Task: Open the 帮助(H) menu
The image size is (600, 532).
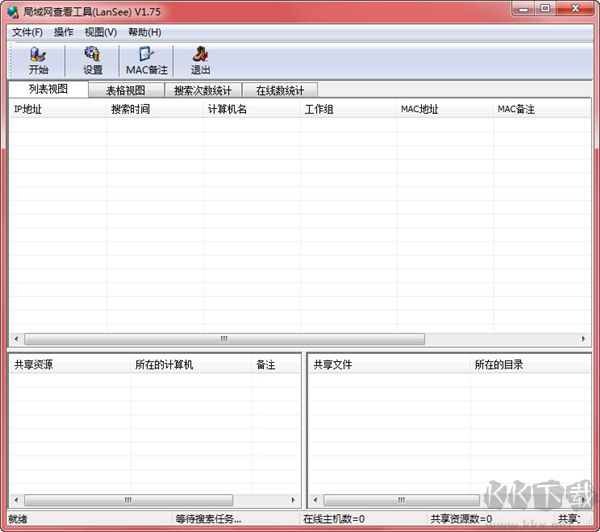Action: point(145,33)
